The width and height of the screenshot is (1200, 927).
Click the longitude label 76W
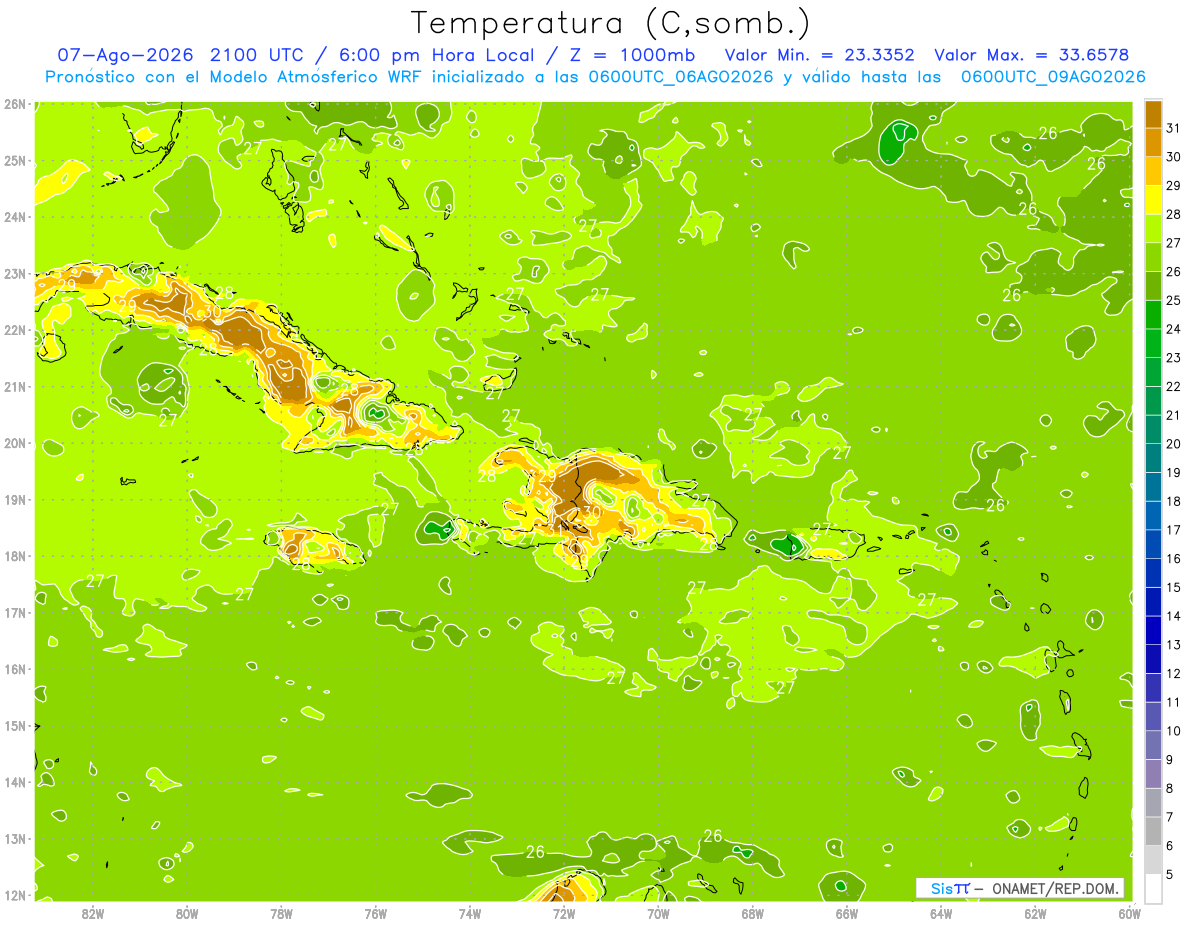[376, 913]
